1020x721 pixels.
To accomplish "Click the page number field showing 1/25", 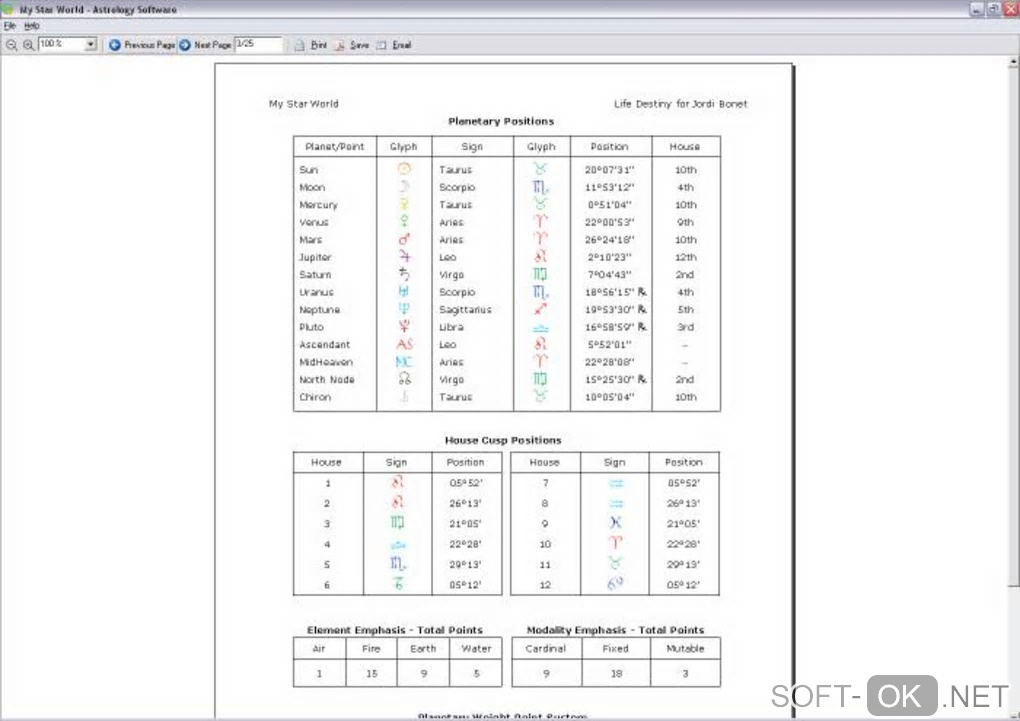I will coord(258,44).
